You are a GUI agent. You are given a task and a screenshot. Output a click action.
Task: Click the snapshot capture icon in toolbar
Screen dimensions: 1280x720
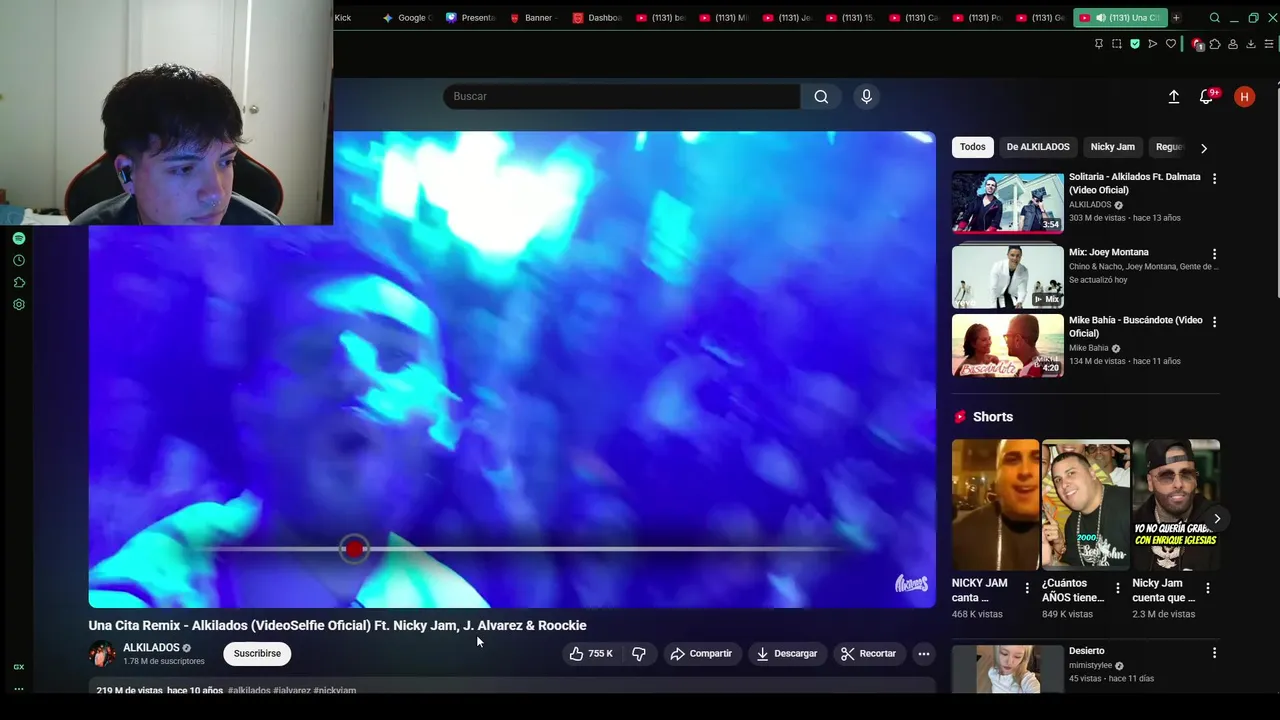[1116, 44]
